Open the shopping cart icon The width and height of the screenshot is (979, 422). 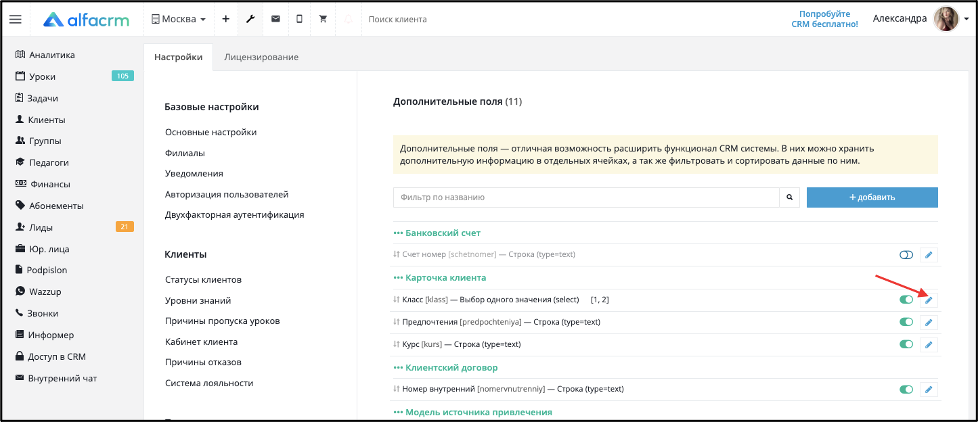click(x=323, y=19)
